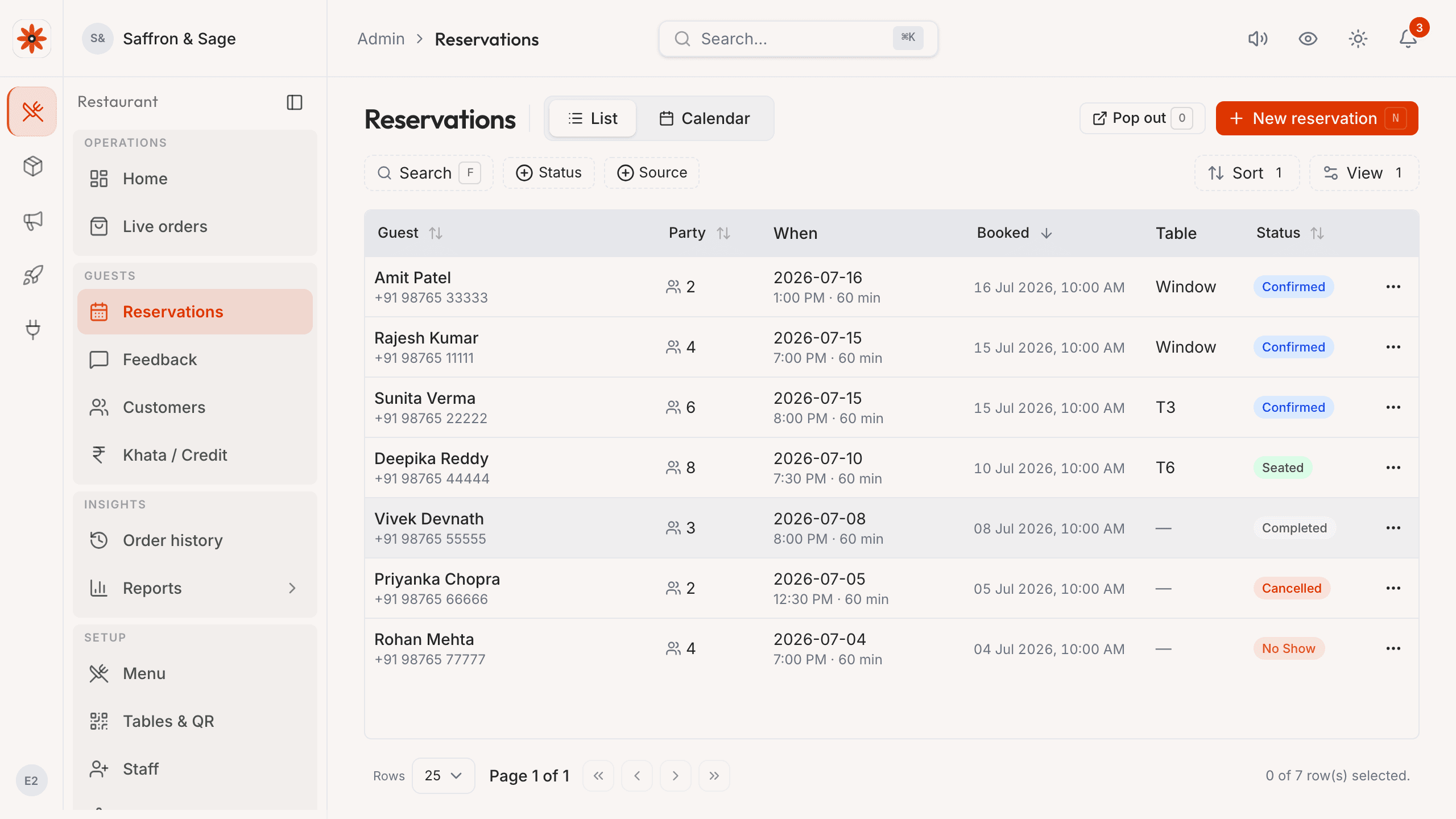Open Reservations in sidebar
The width and height of the screenshot is (1456, 819).
[x=195, y=312]
